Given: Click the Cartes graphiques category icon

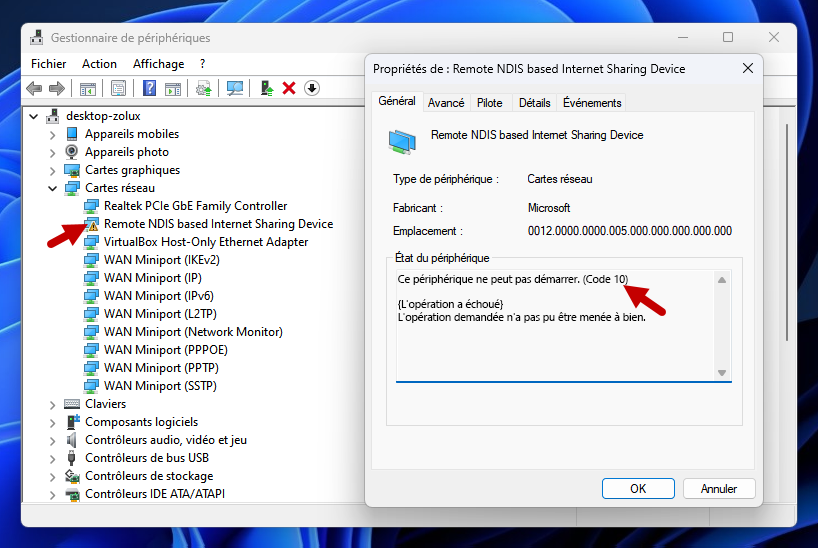Looking at the screenshot, I should click(x=71, y=170).
